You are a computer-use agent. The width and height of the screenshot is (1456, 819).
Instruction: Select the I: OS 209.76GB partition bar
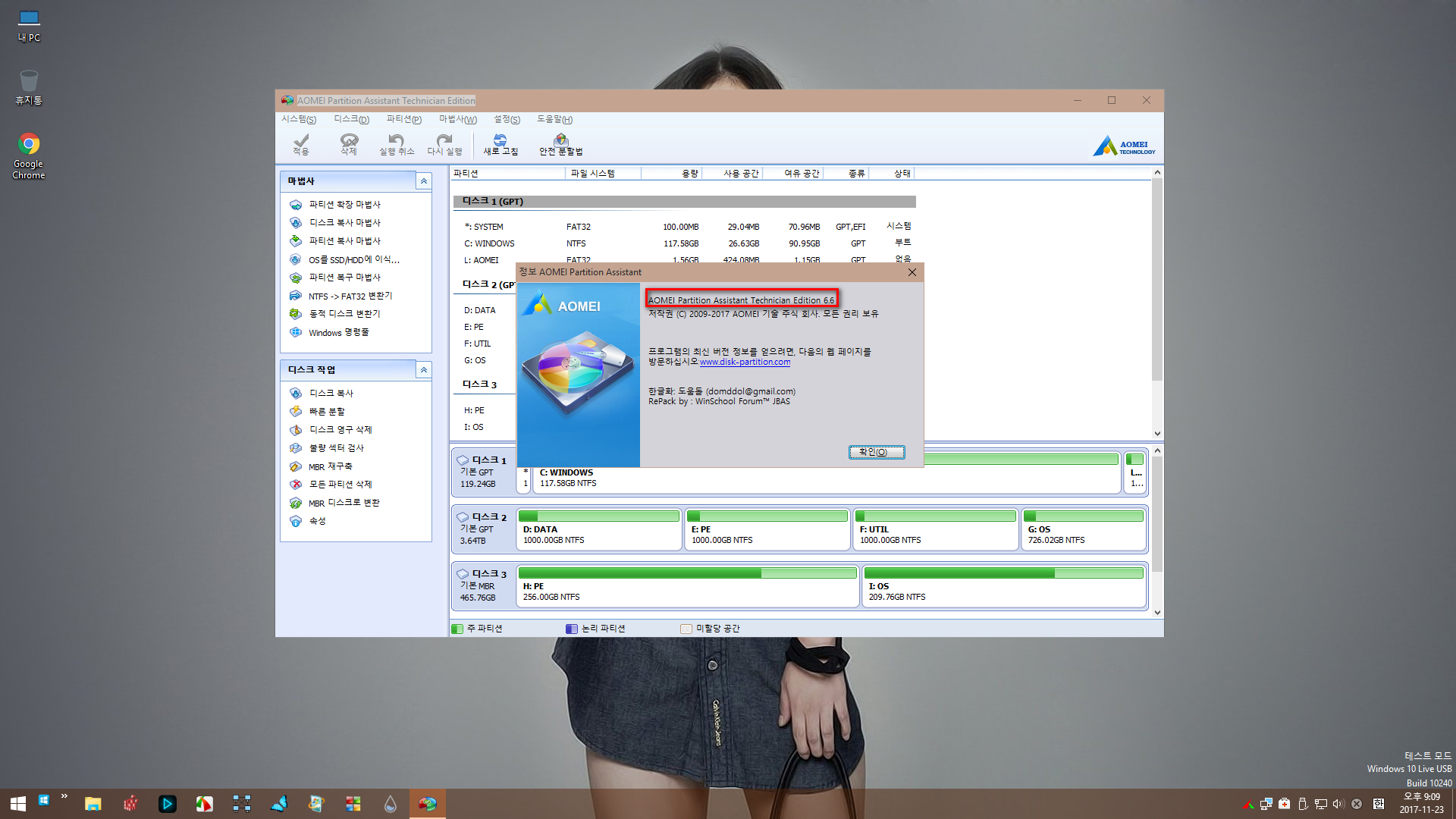1004,586
